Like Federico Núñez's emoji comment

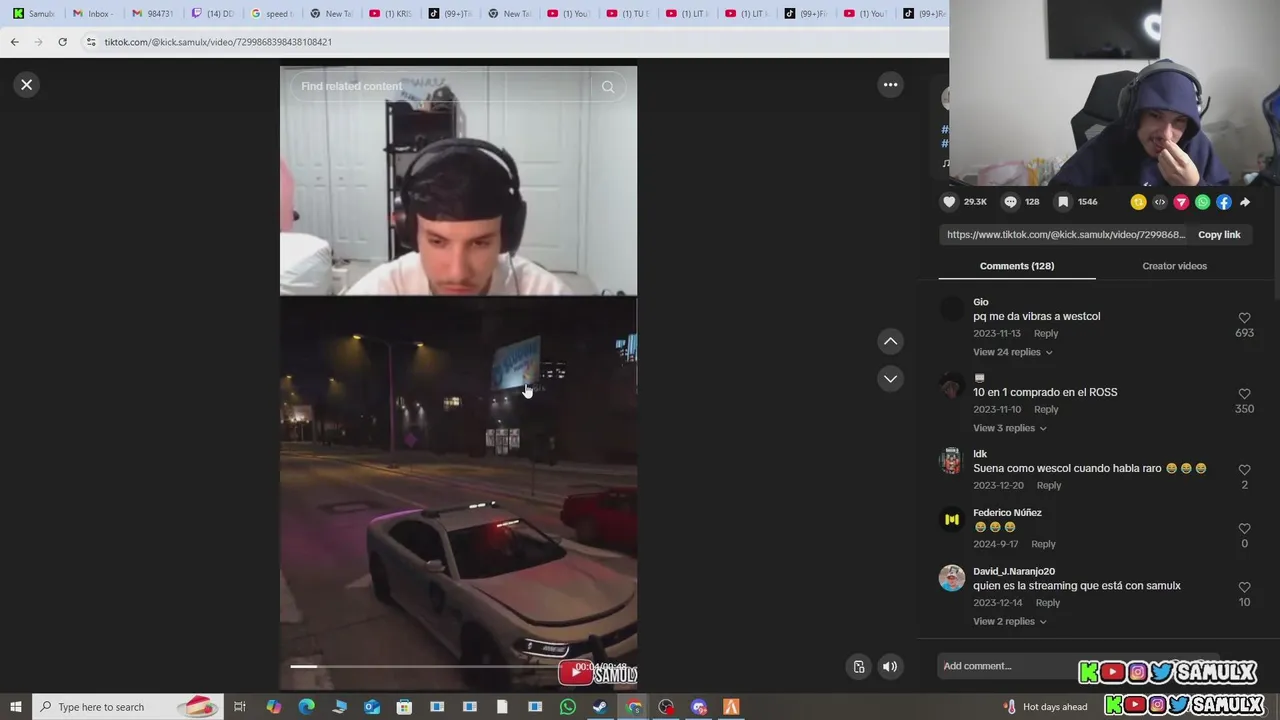pos(1244,529)
